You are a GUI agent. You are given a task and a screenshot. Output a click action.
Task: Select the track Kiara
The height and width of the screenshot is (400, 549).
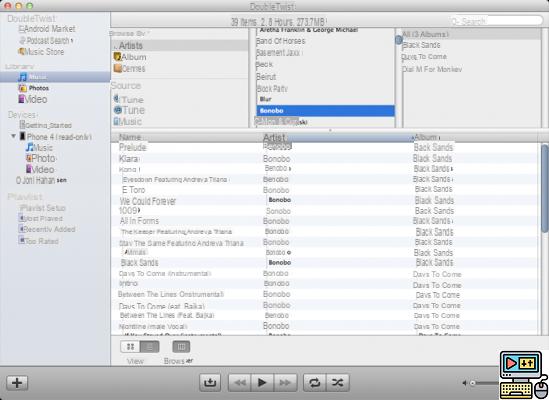click(x=128, y=159)
